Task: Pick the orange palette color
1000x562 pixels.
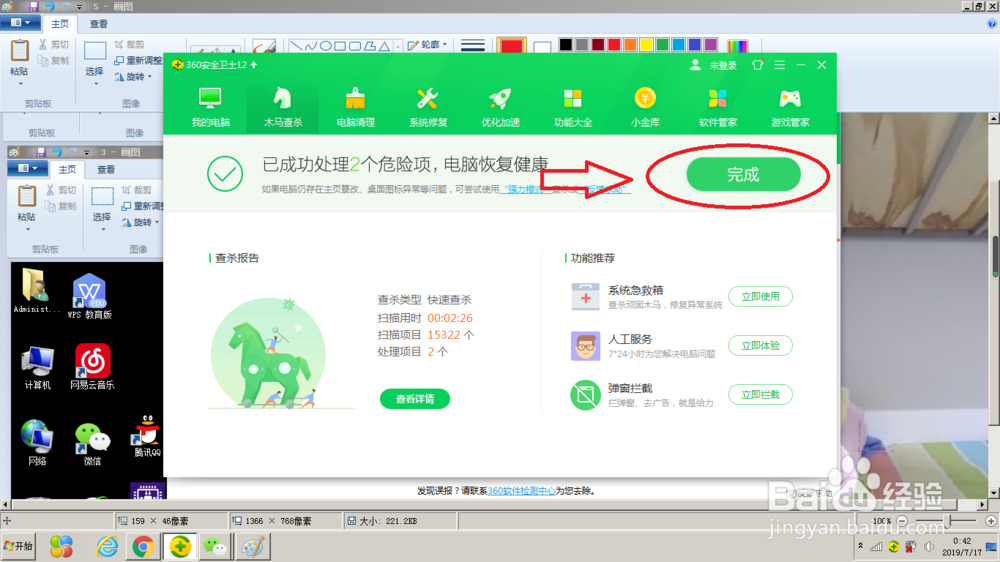Action: (x=630, y=45)
